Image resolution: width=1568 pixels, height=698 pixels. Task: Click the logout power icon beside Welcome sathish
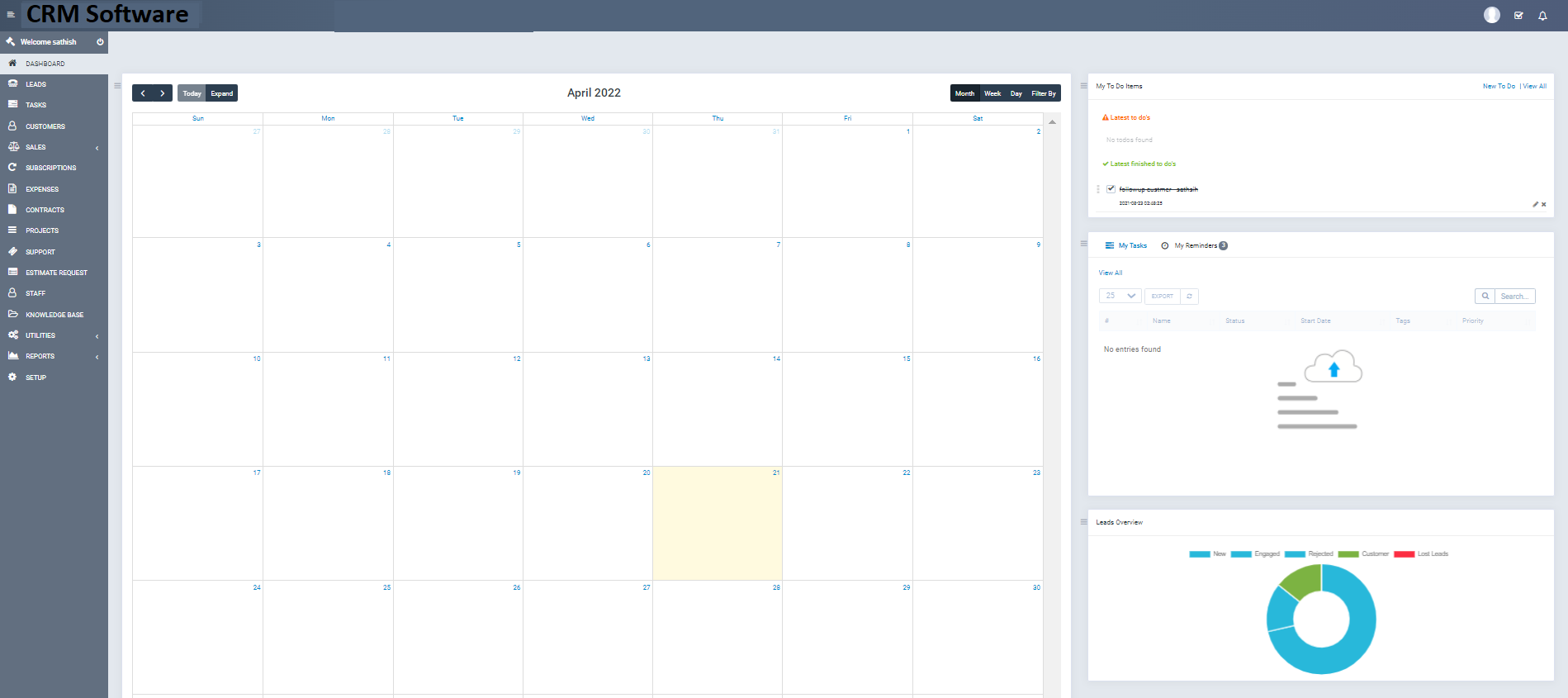[x=100, y=42]
